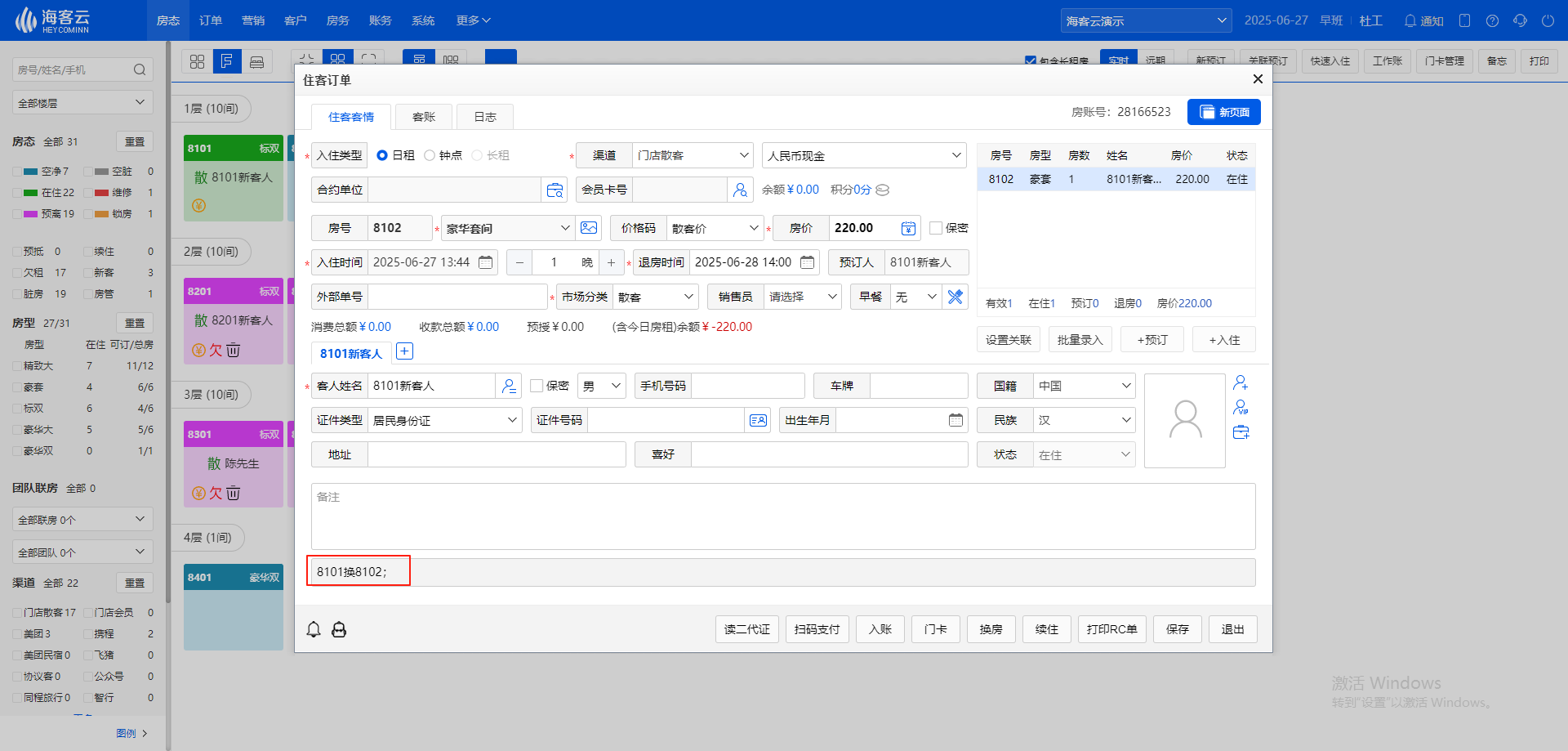Click the 手机号码 input field
Viewport: 1568px width, 751px height.
748,386
